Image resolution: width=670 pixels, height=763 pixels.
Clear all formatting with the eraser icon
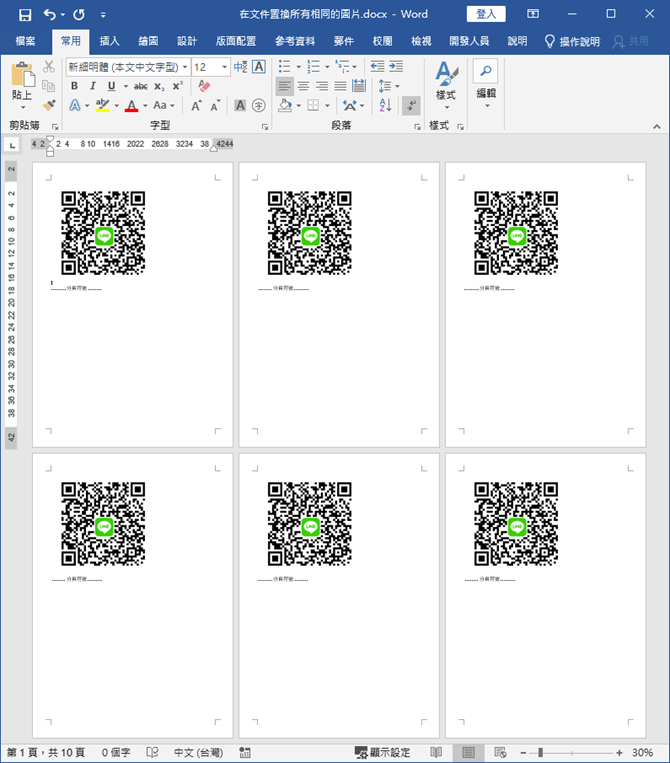pyautogui.click(x=204, y=86)
